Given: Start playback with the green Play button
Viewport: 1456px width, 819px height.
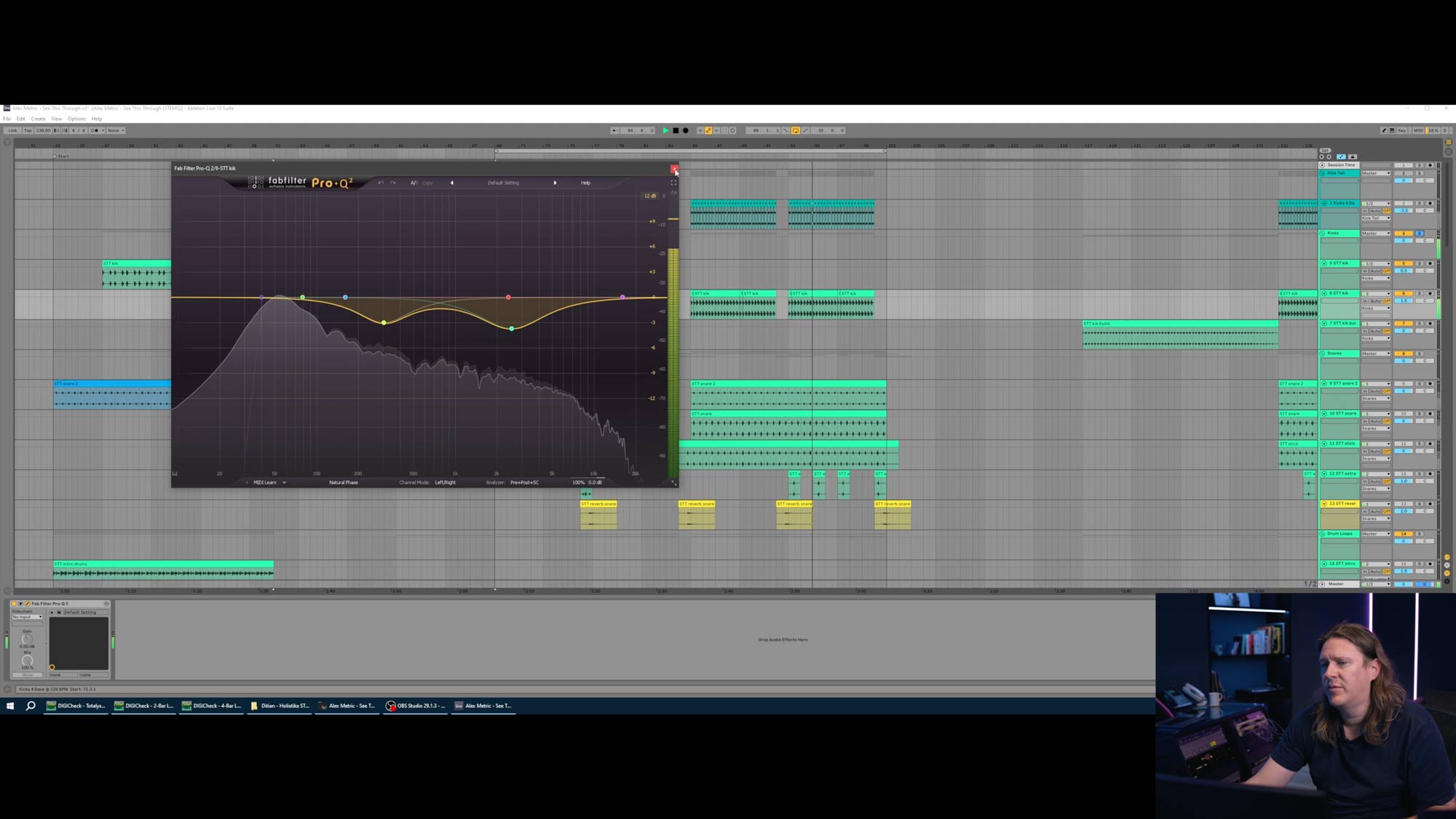Looking at the screenshot, I should click(x=665, y=130).
